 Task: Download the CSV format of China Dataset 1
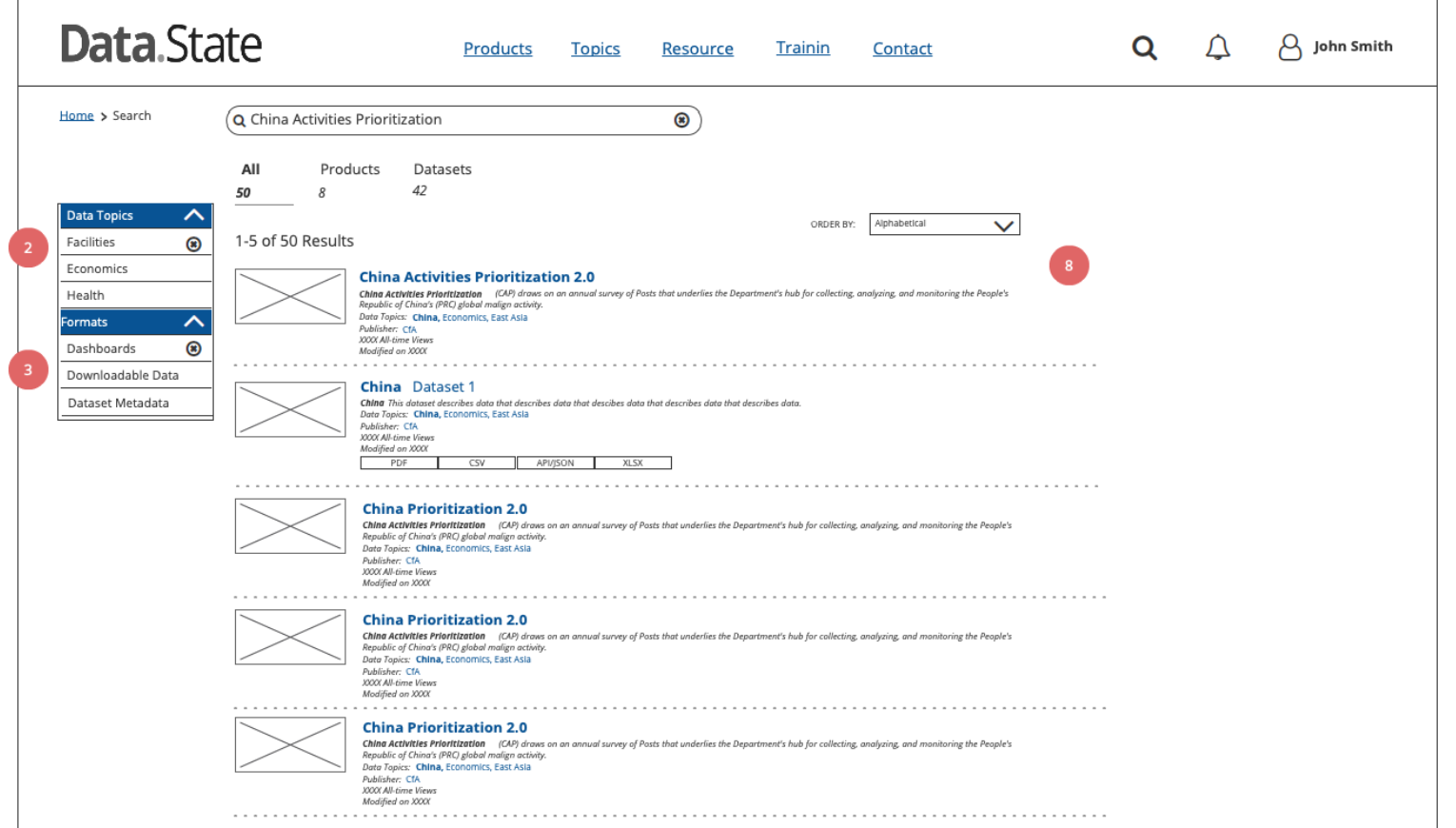(476, 463)
